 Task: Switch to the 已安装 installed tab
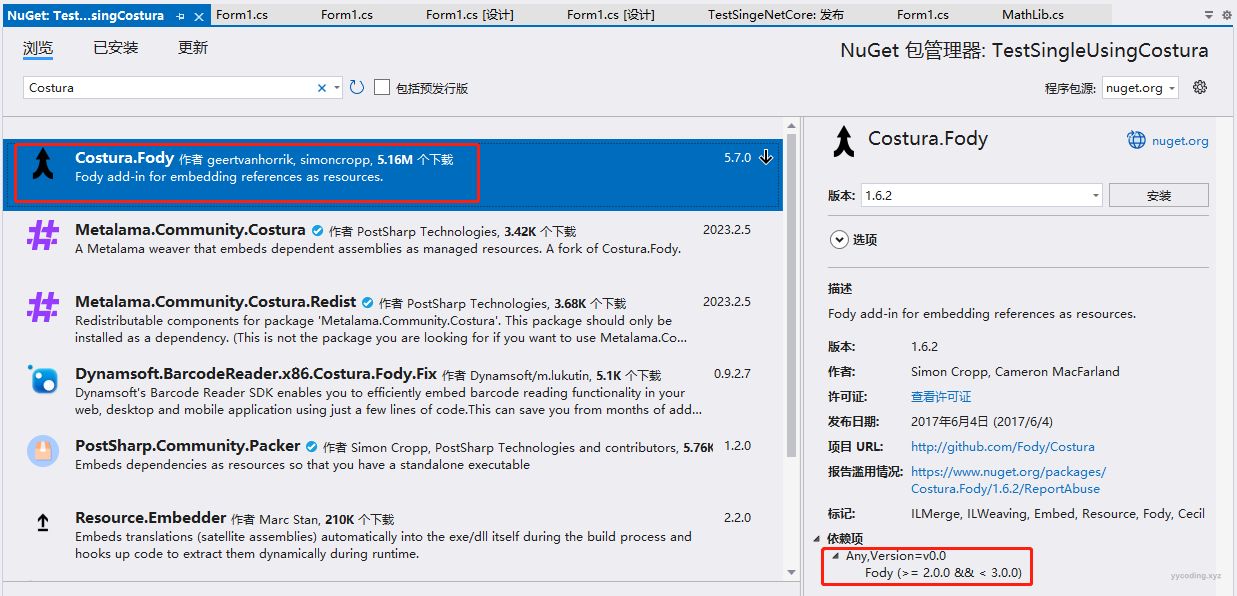(x=116, y=48)
